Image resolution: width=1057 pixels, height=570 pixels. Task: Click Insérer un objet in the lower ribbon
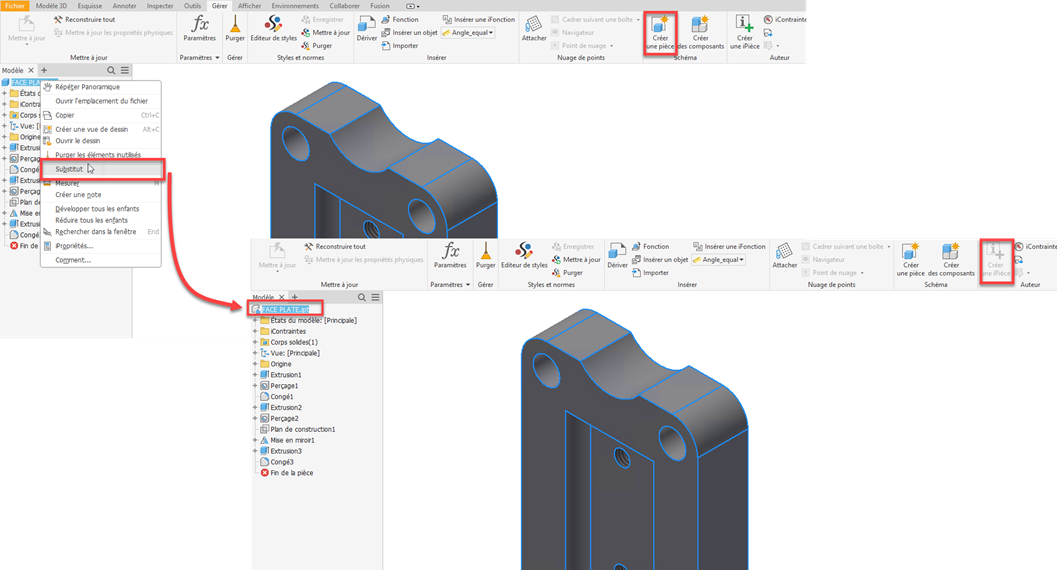click(660, 259)
